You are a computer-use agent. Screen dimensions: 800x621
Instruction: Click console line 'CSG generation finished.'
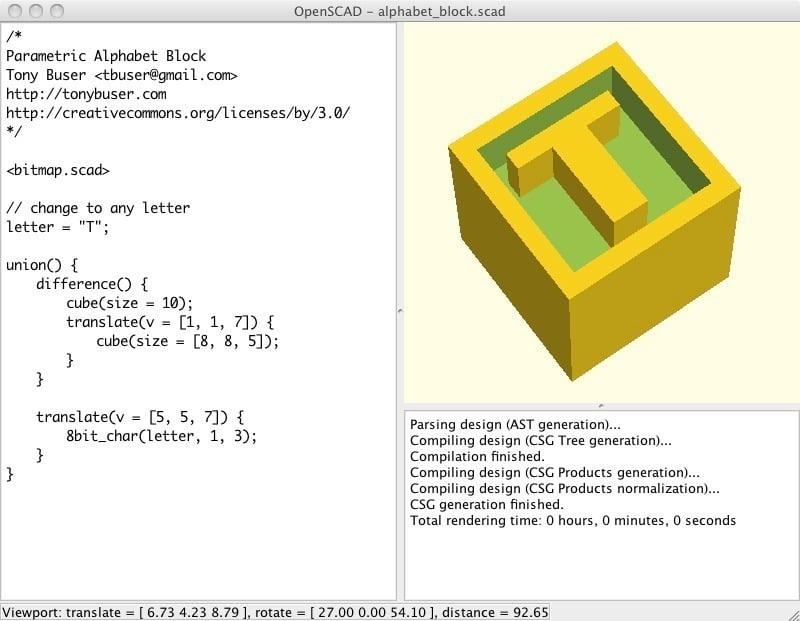pyautogui.click(x=487, y=504)
